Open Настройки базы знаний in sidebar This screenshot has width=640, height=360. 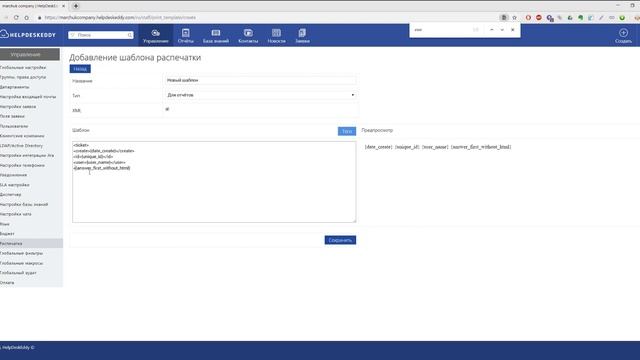[x=24, y=204]
